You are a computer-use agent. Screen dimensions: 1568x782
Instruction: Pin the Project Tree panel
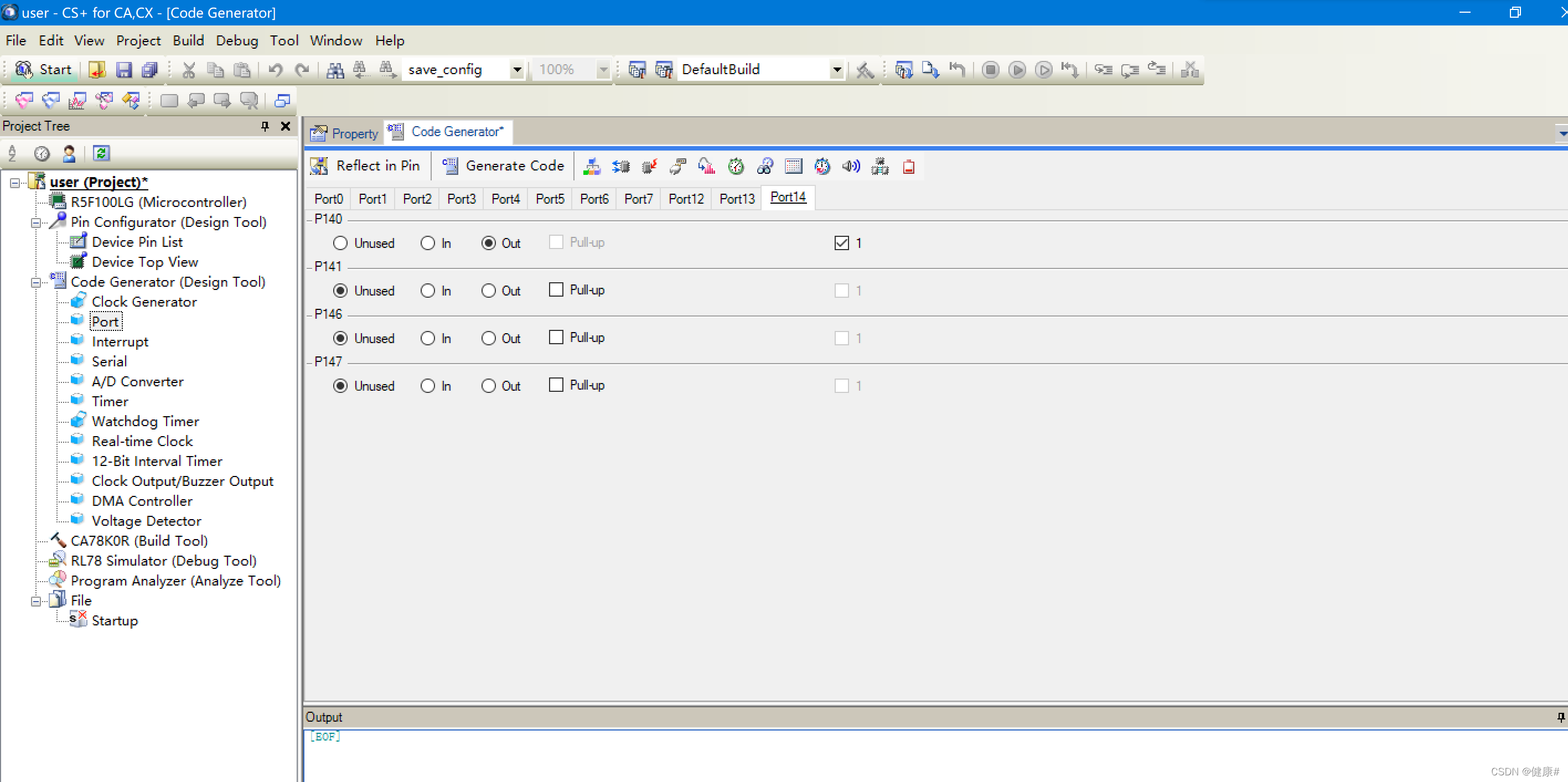(x=265, y=126)
